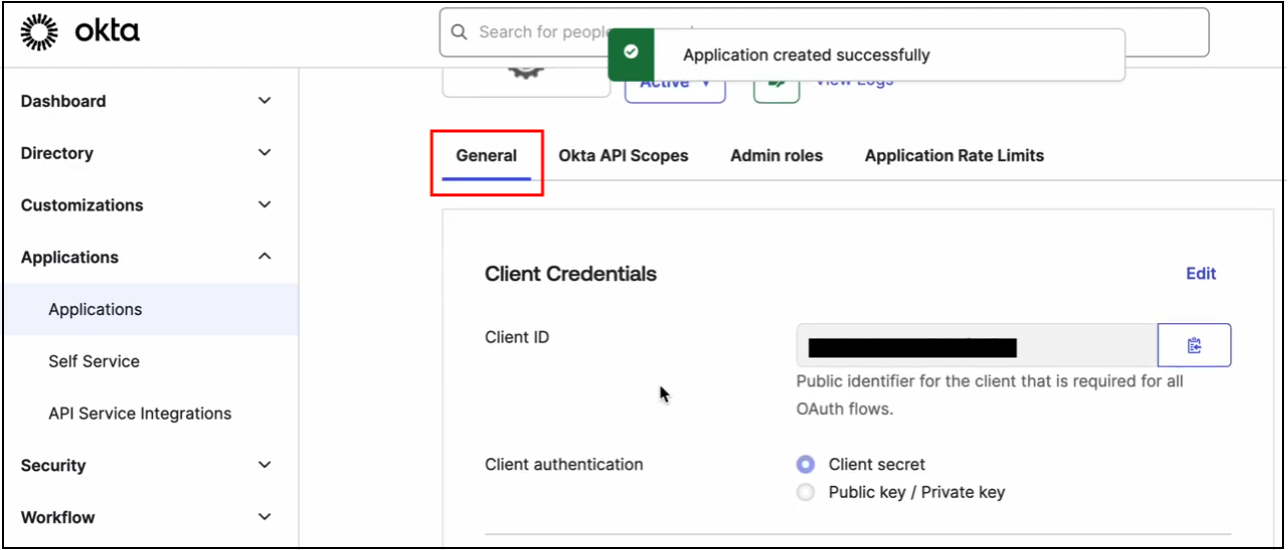Switch to the General tab

tap(486, 156)
